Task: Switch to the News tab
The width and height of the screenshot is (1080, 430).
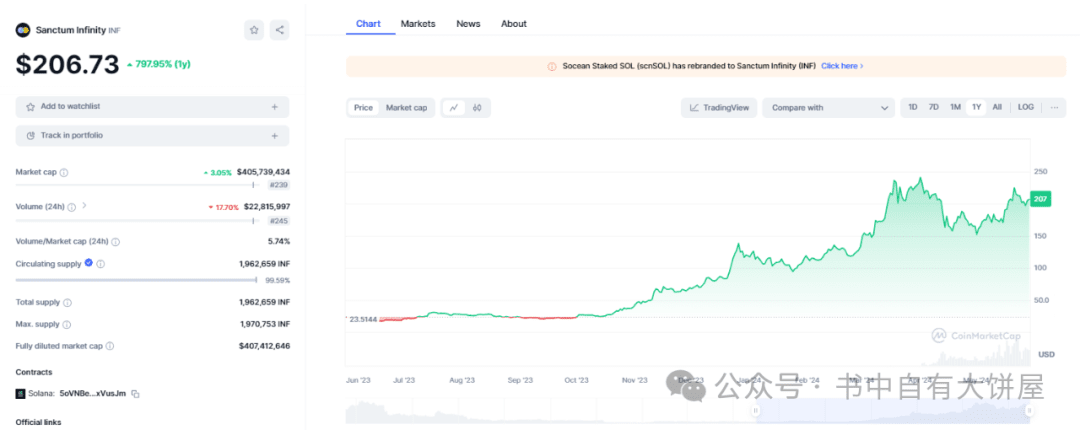Action: [x=468, y=23]
